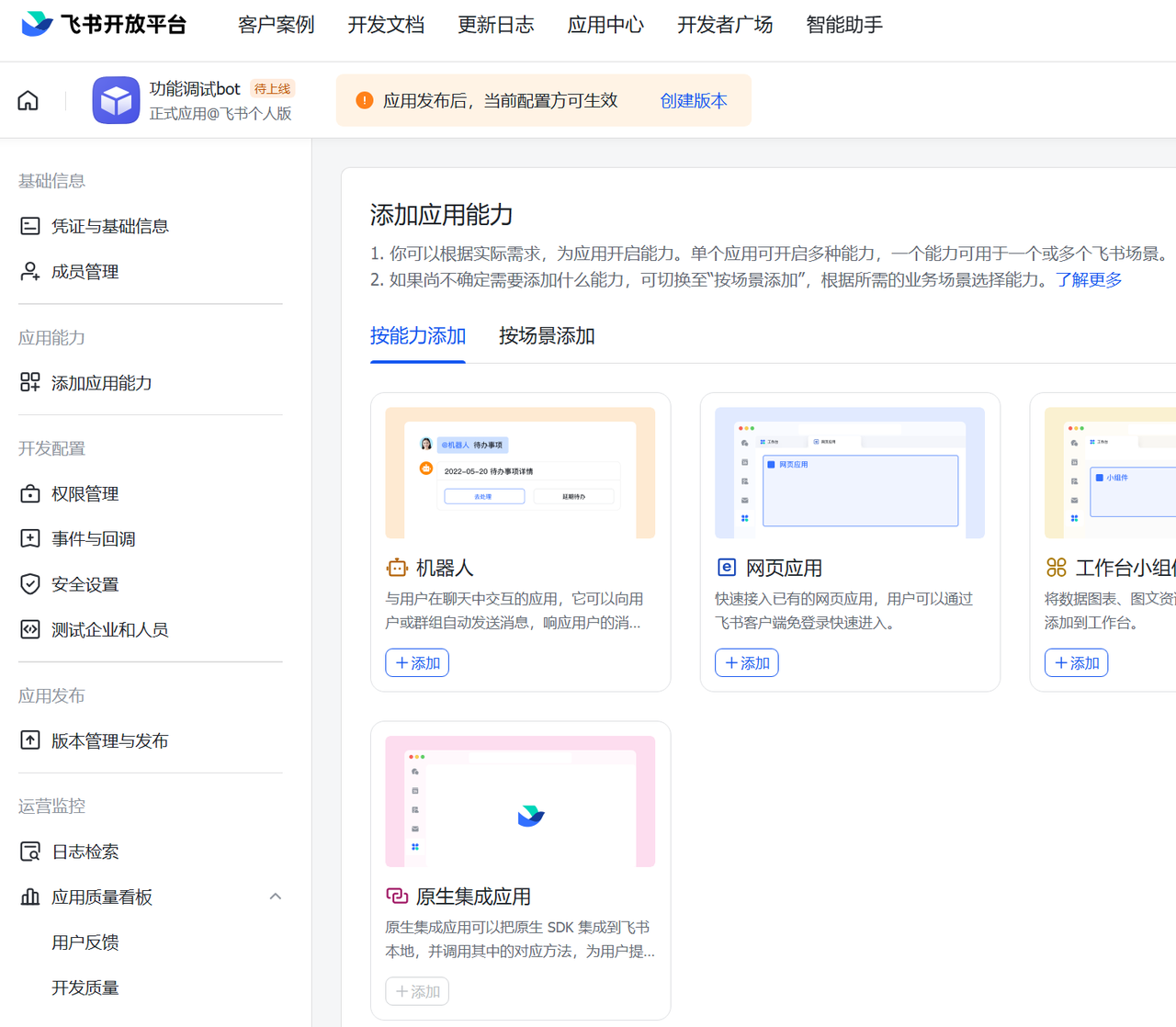Add the 网页应用 capability
The width and height of the screenshot is (1176, 1027).
point(747,663)
